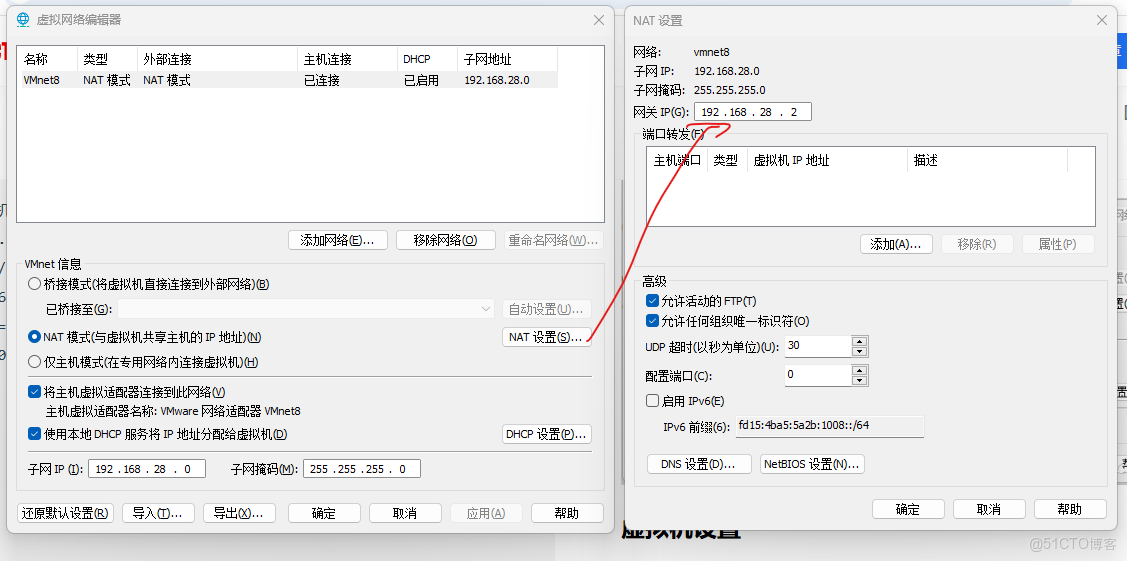
Task: Open DNS 设置(D)... button
Action: point(699,464)
